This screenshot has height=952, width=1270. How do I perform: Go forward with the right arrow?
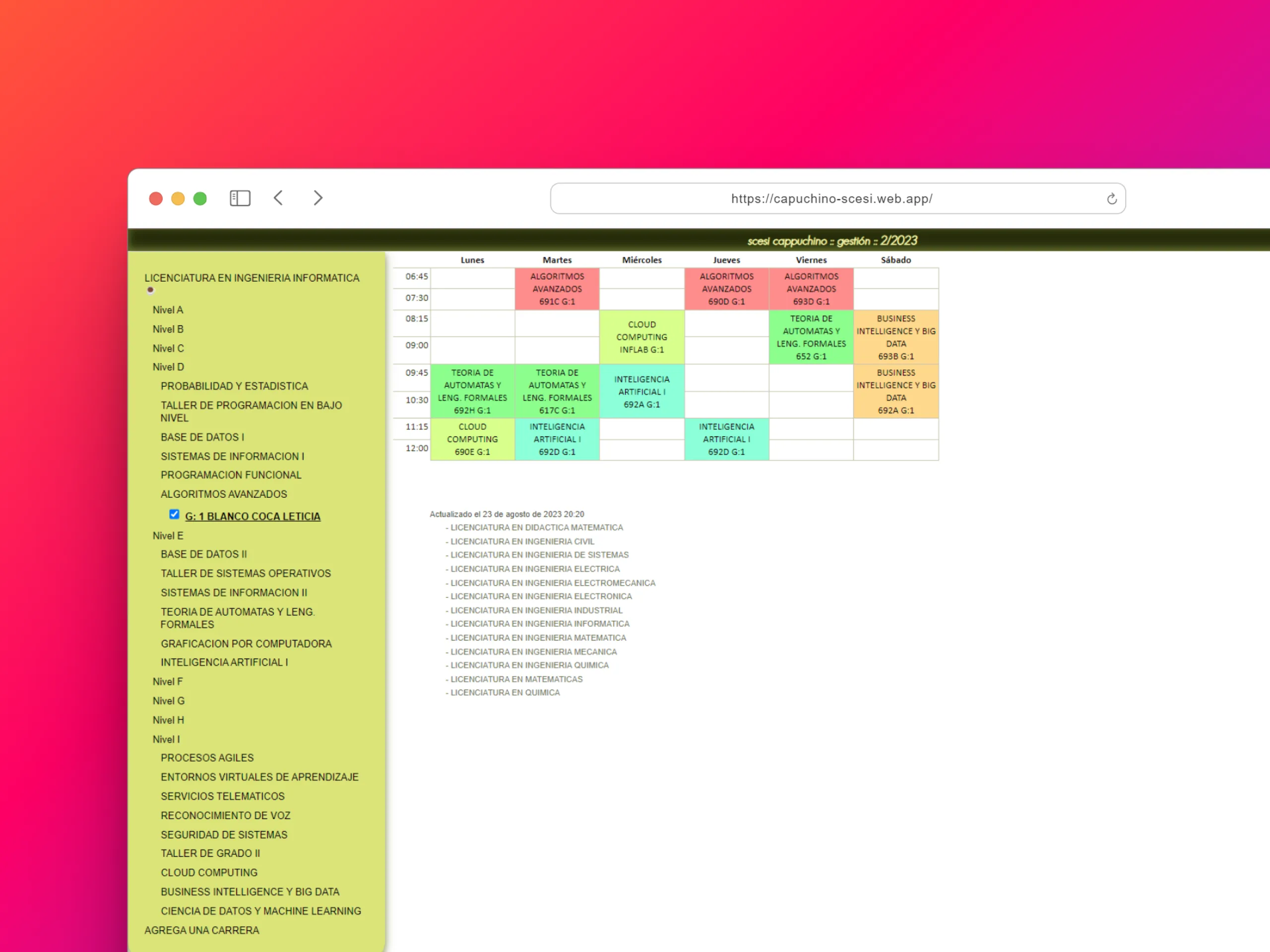click(318, 198)
